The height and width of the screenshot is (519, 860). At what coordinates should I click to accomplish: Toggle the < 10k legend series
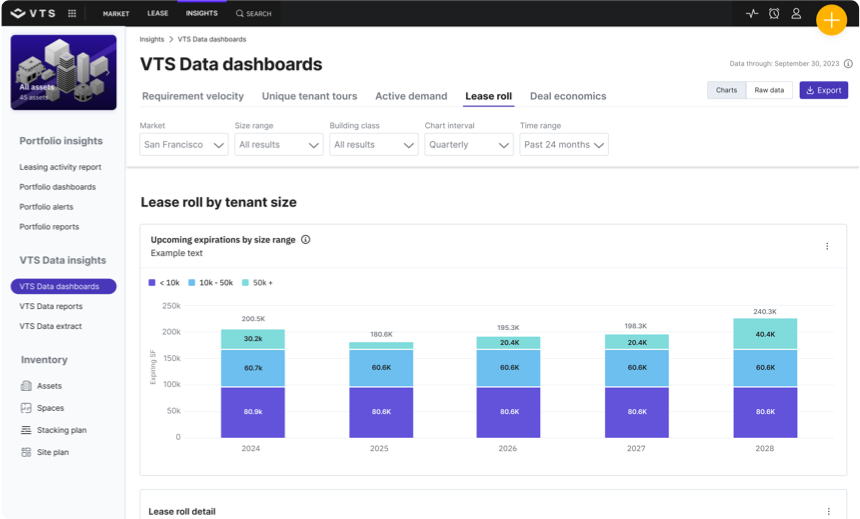click(164, 283)
